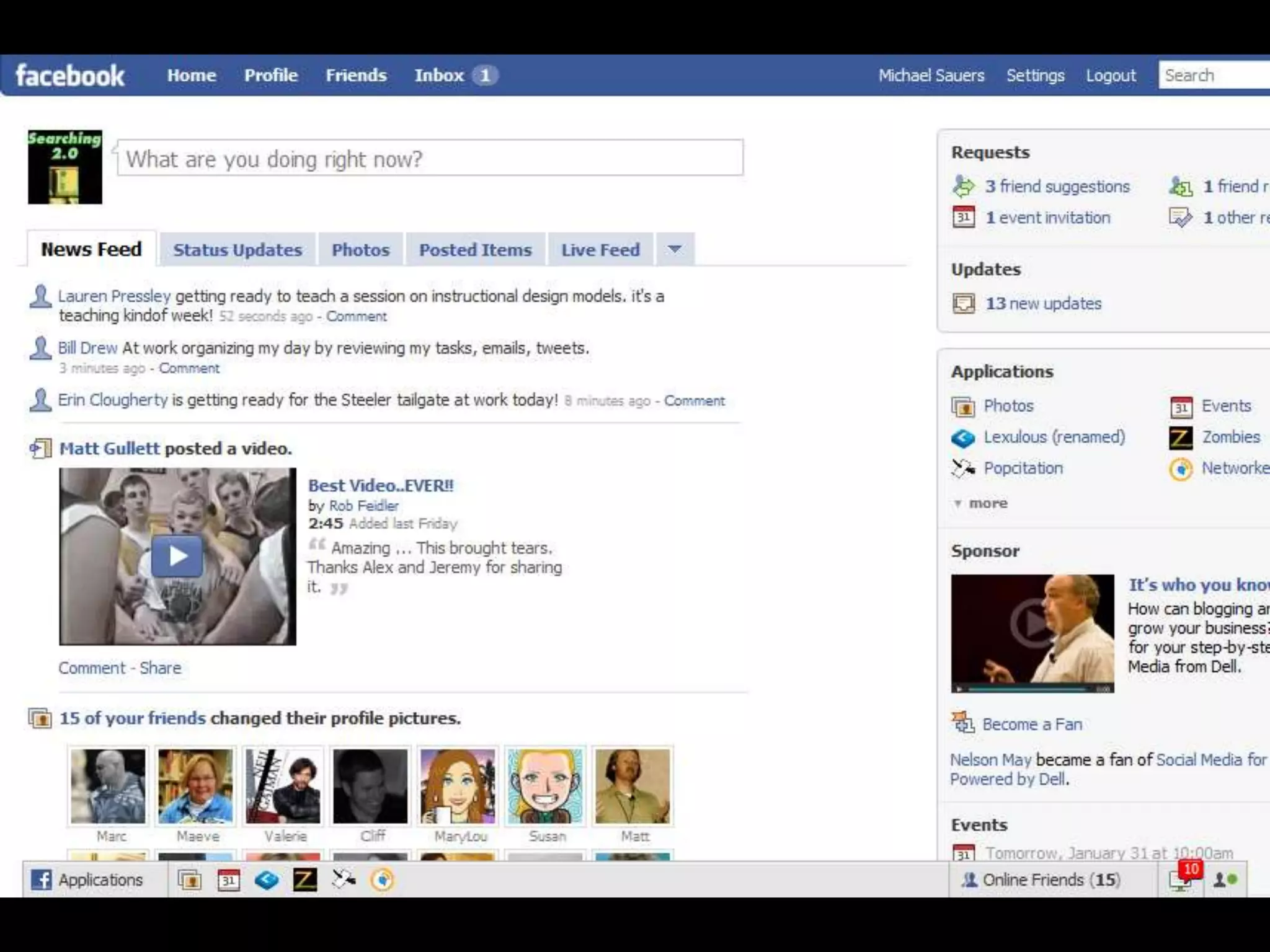Click the Events calendar icon in bottom bar

pyautogui.click(x=228, y=879)
